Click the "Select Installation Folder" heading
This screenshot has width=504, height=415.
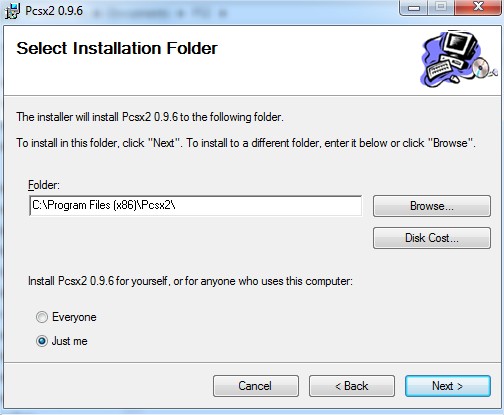coord(117,48)
